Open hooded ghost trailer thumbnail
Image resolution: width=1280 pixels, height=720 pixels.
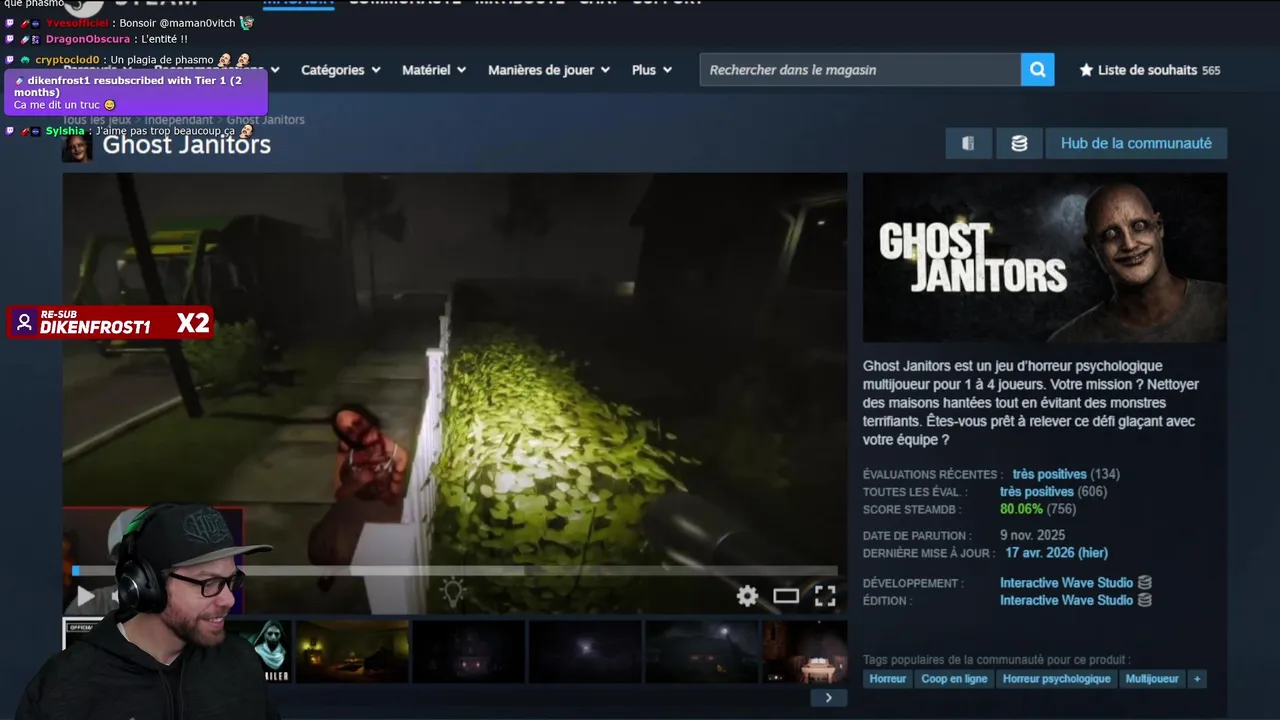pos(268,650)
